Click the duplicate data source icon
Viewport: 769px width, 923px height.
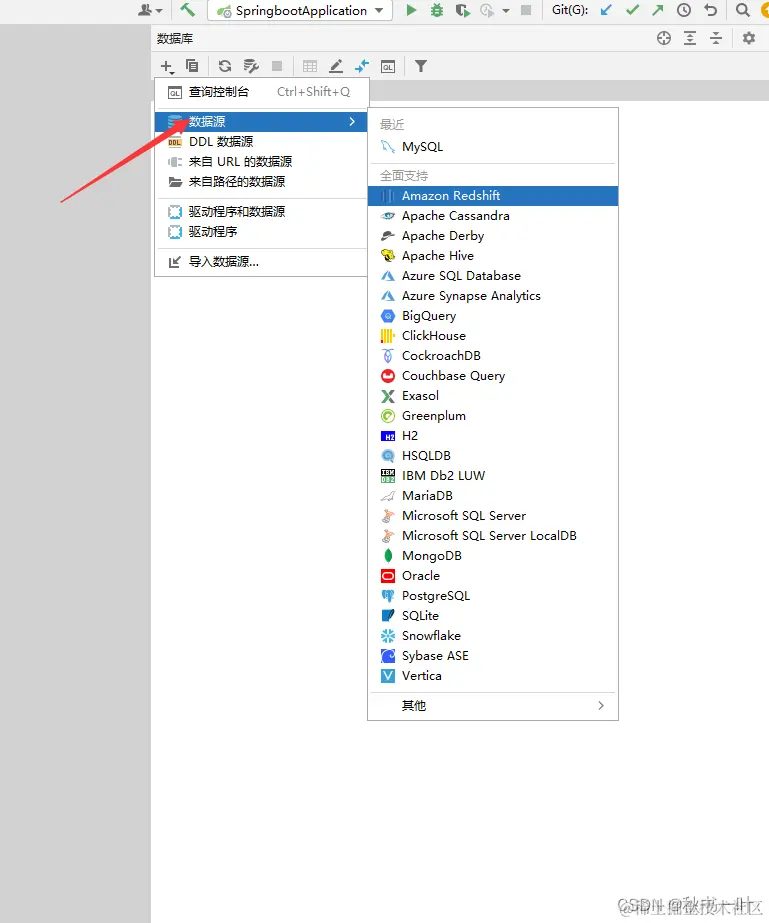192,66
